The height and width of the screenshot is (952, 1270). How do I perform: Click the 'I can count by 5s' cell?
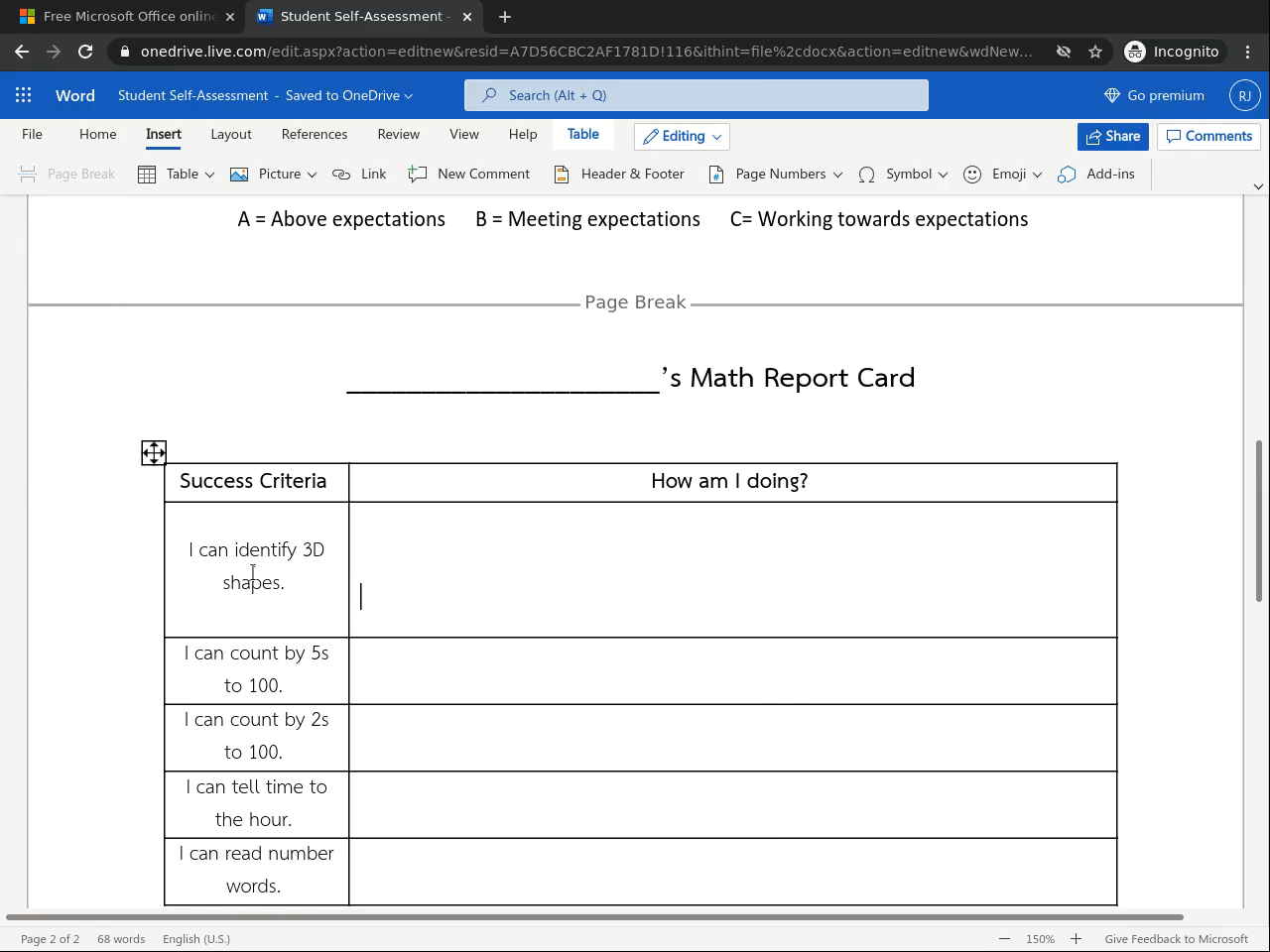pyautogui.click(x=257, y=671)
